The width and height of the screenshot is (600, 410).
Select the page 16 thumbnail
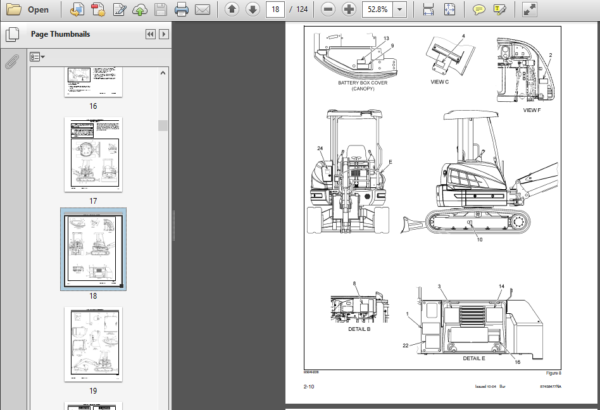coord(93,82)
